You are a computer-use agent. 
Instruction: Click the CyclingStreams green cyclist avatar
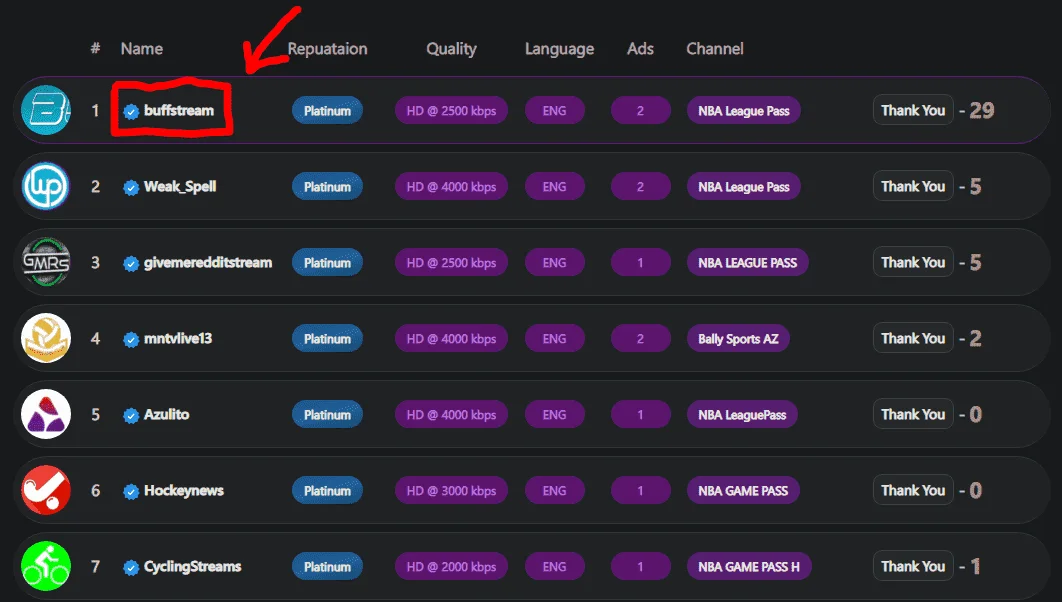45,566
